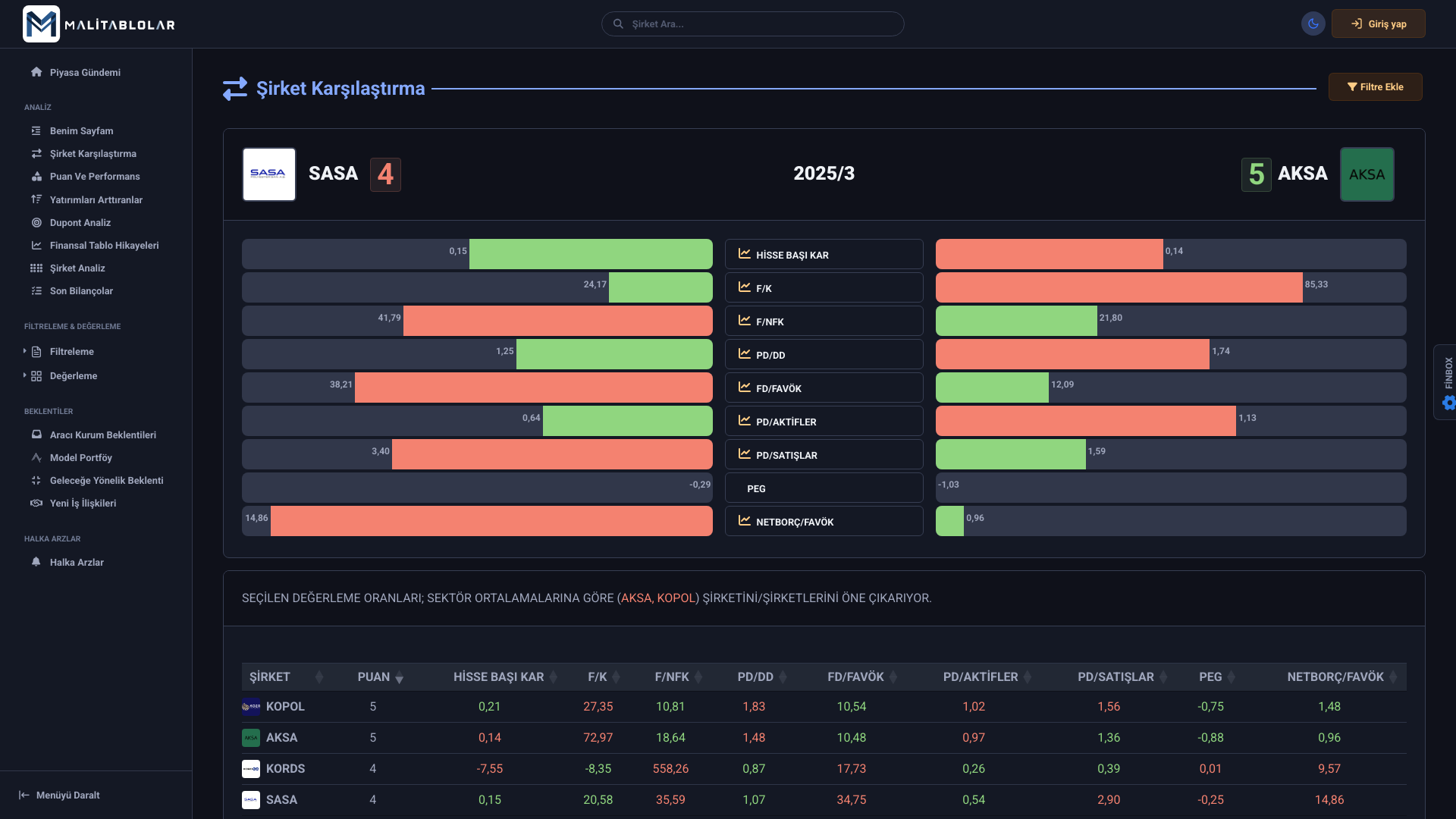
Task: Click the SASA company logo
Action: [x=268, y=174]
